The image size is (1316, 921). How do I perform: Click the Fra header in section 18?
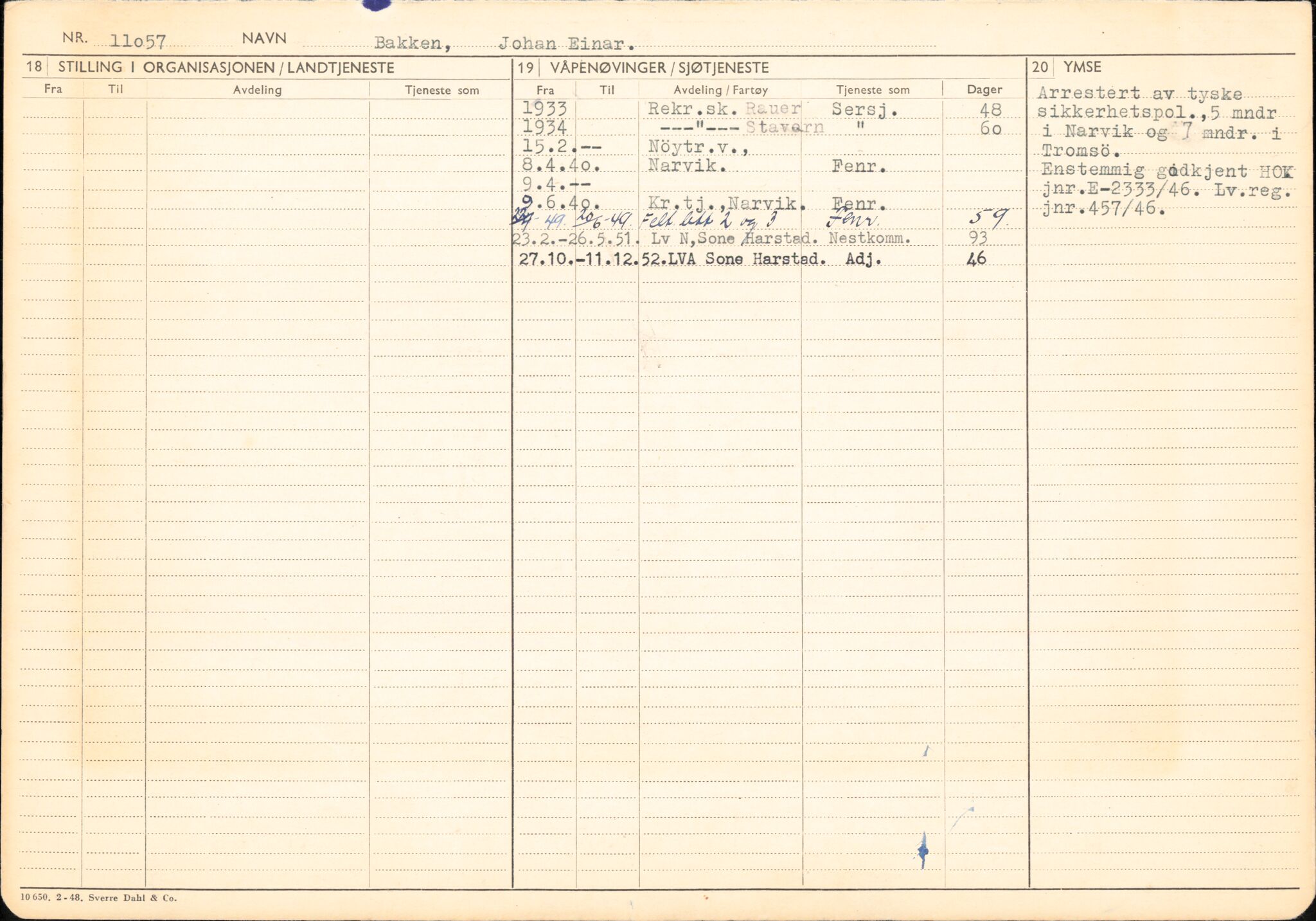[53, 89]
